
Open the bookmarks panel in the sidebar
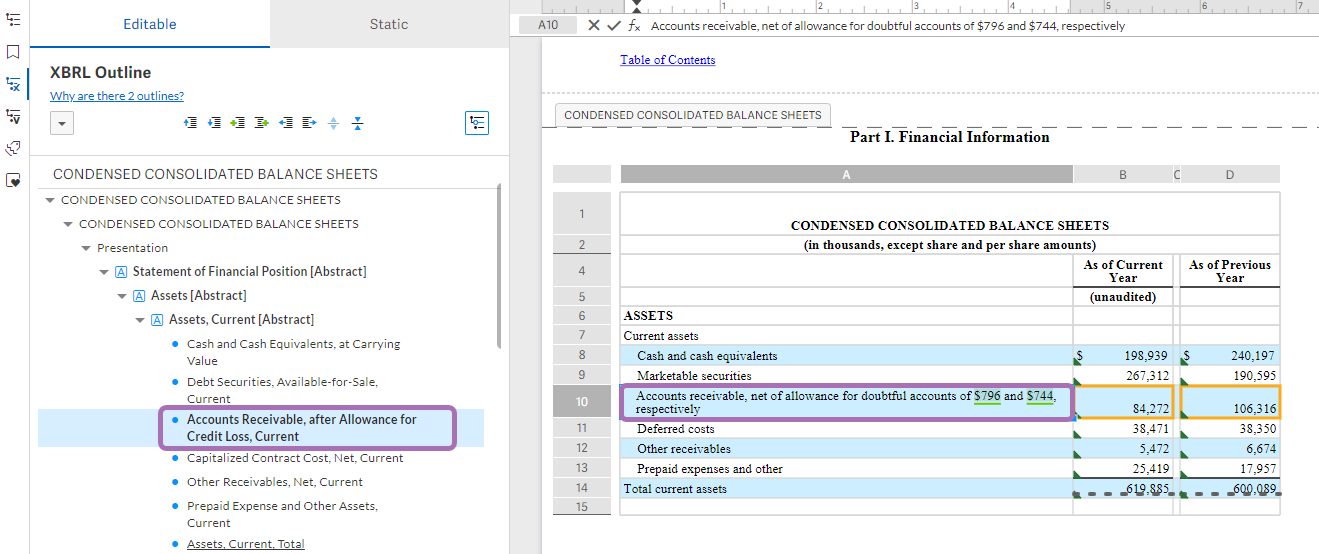[13, 51]
